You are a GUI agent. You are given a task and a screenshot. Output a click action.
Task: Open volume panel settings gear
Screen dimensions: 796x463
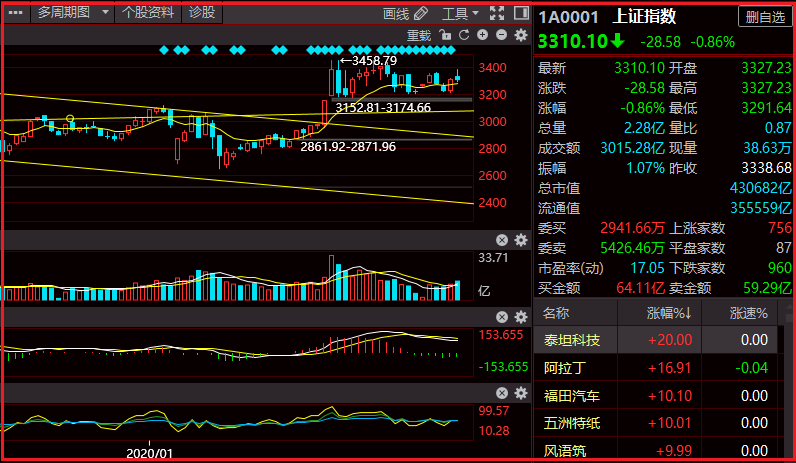(520, 240)
